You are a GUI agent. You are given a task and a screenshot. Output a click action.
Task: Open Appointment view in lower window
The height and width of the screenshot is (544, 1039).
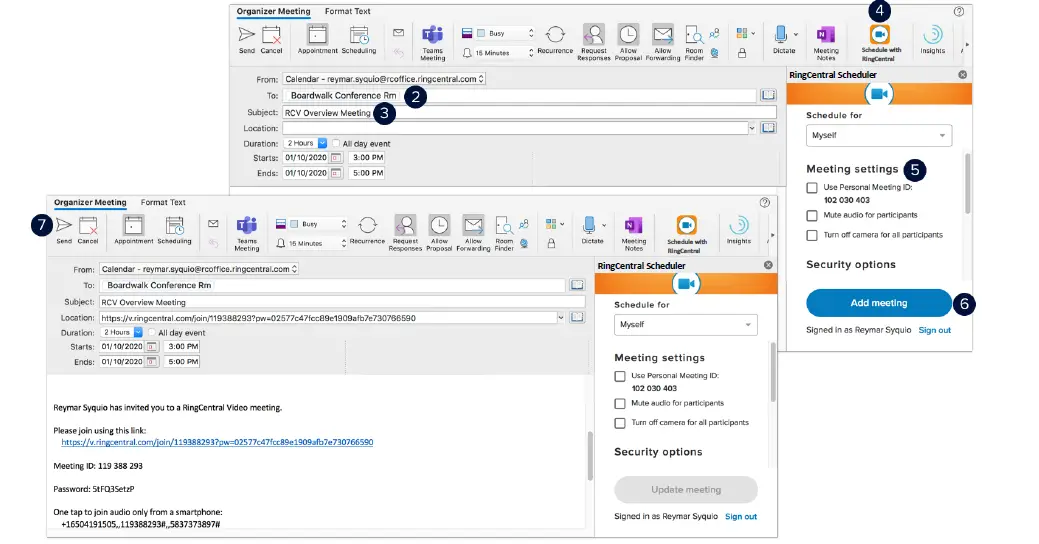coord(133,231)
